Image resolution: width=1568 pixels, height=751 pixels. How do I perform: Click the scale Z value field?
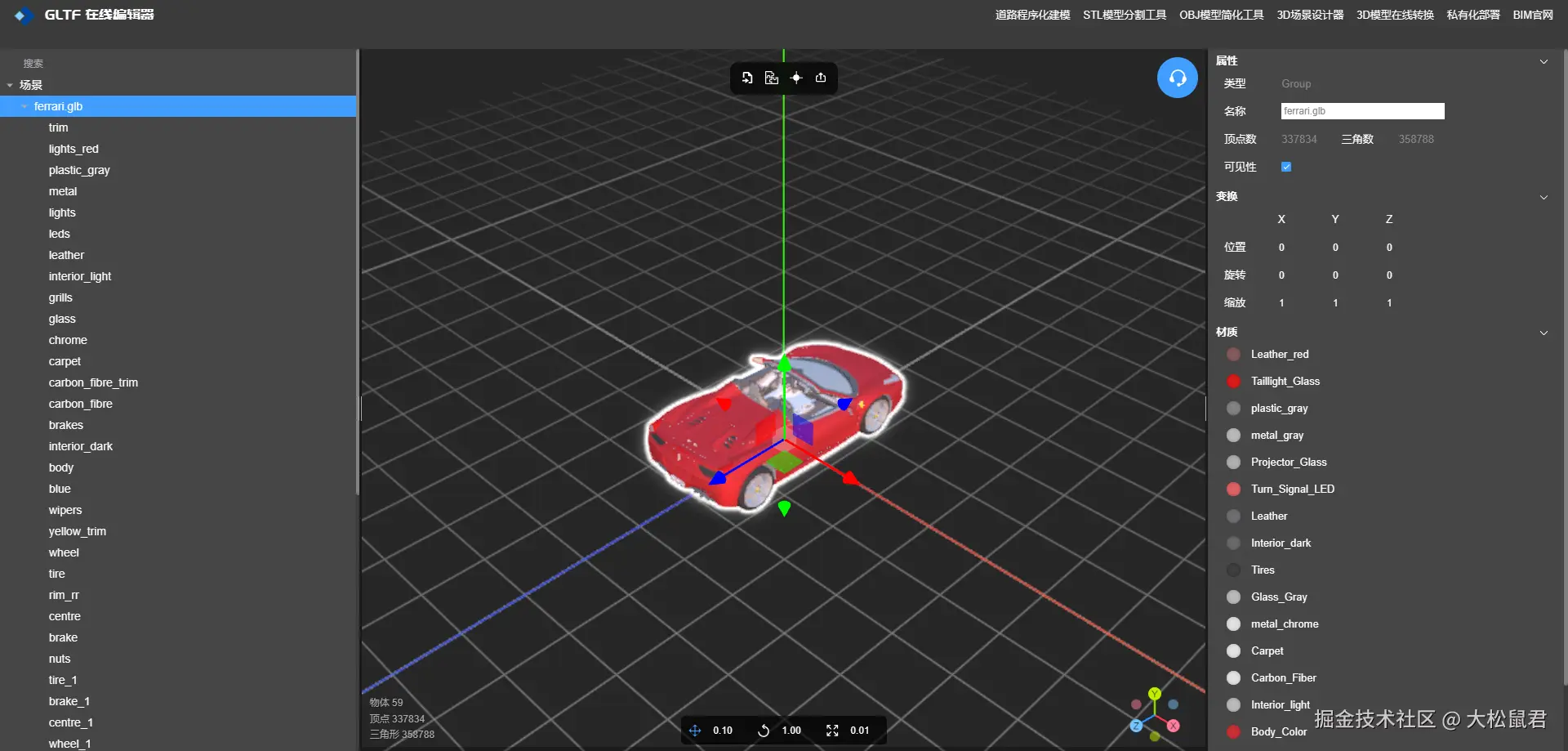(1389, 303)
